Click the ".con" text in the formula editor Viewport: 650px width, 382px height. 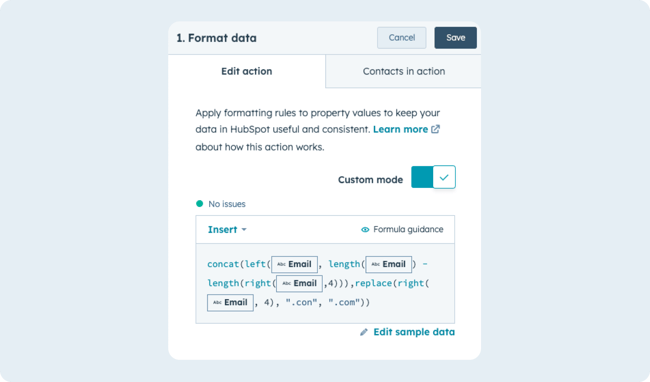pyautogui.click(x=301, y=302)
